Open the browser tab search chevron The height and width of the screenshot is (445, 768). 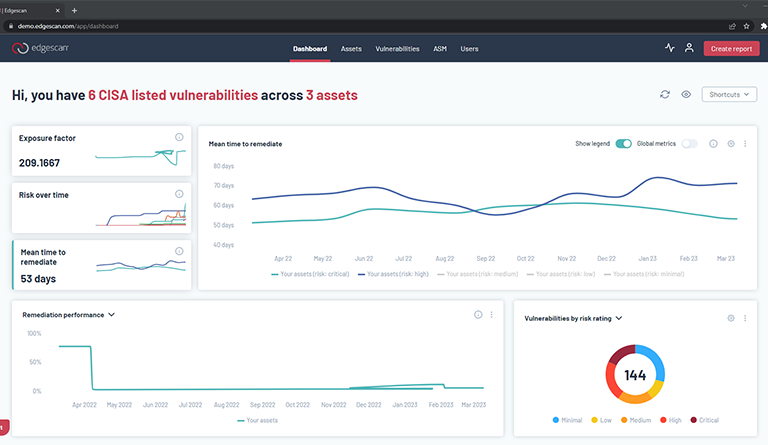[745, 6]
